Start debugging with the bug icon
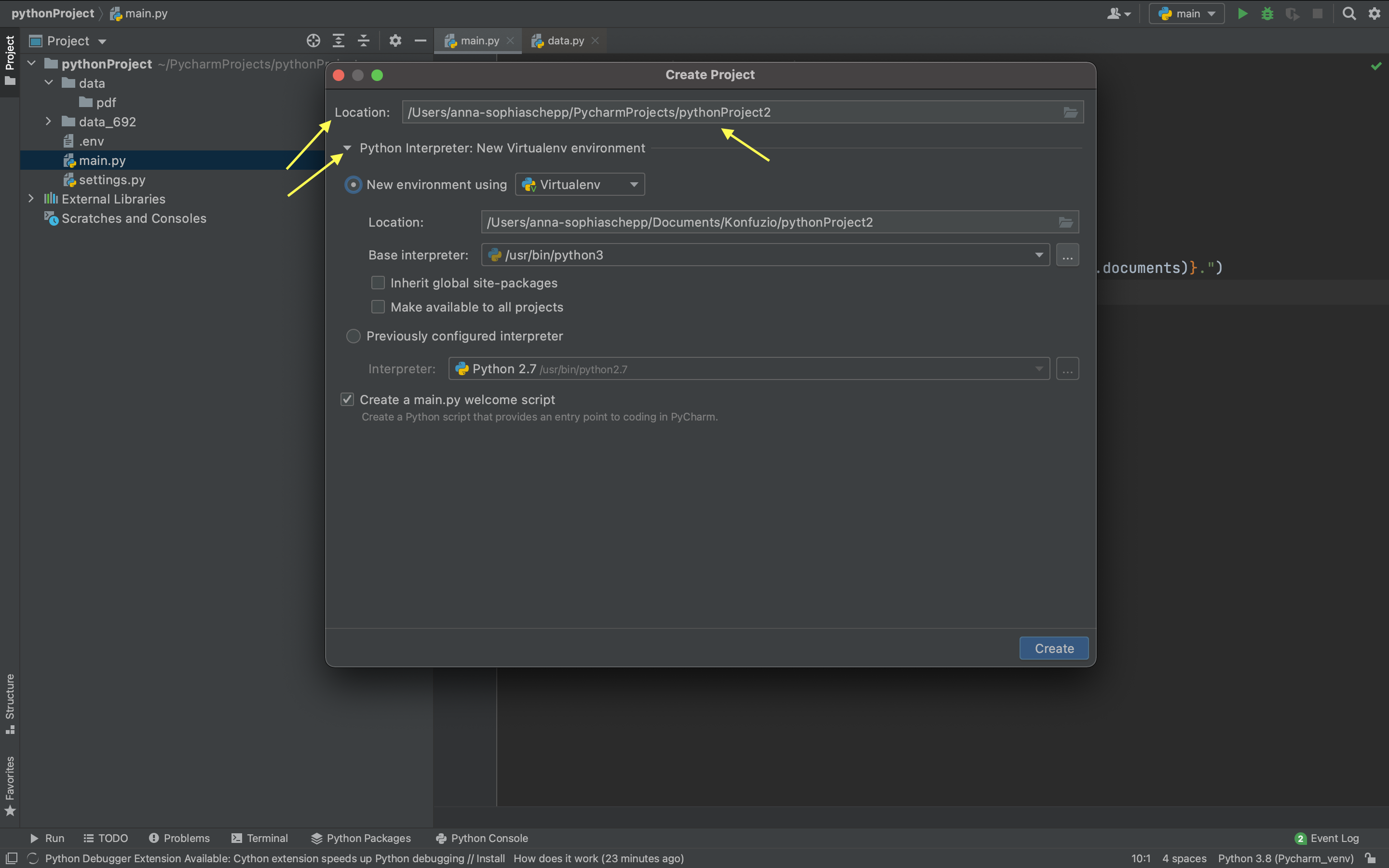The height and width of the screenshot is (868, 1389). (x=1267, y=13)
